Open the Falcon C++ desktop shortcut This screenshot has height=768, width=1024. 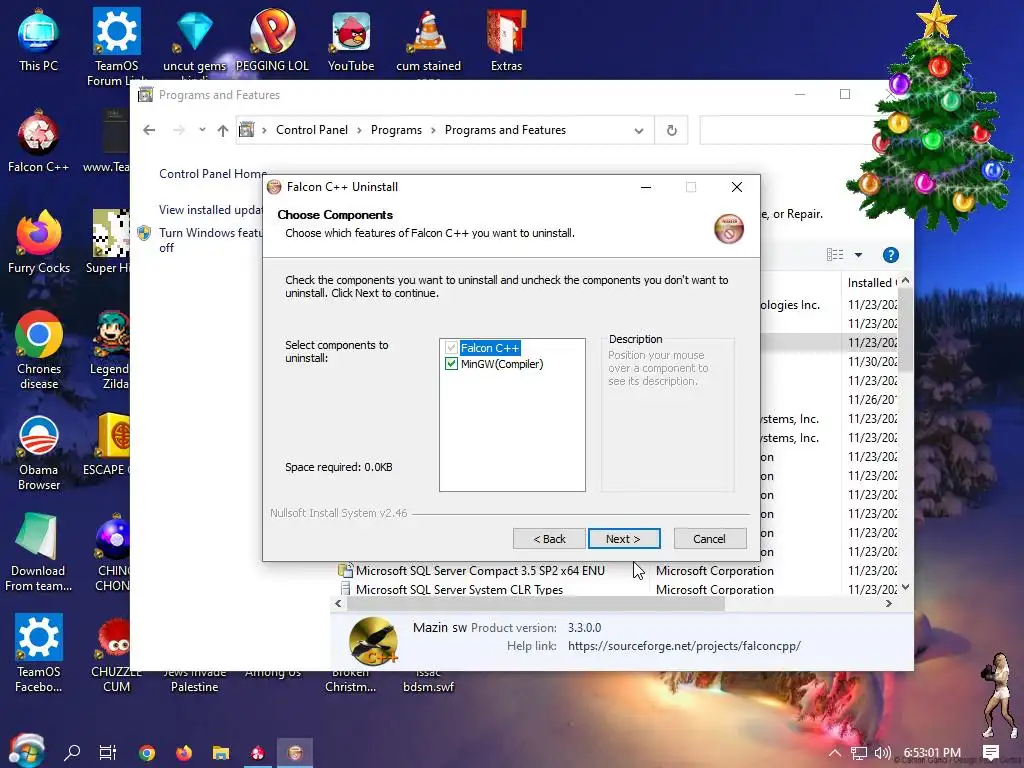(x=39, y=142)
